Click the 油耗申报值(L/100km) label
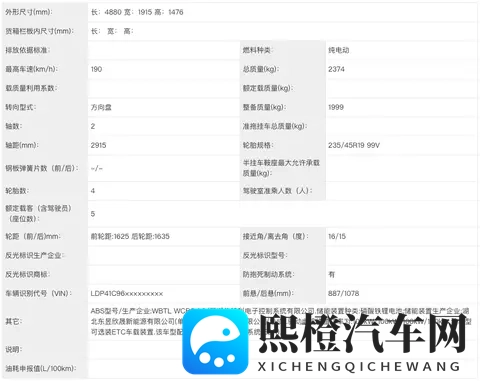The width and height of the screenshot is (480, 381). point(41,369)
